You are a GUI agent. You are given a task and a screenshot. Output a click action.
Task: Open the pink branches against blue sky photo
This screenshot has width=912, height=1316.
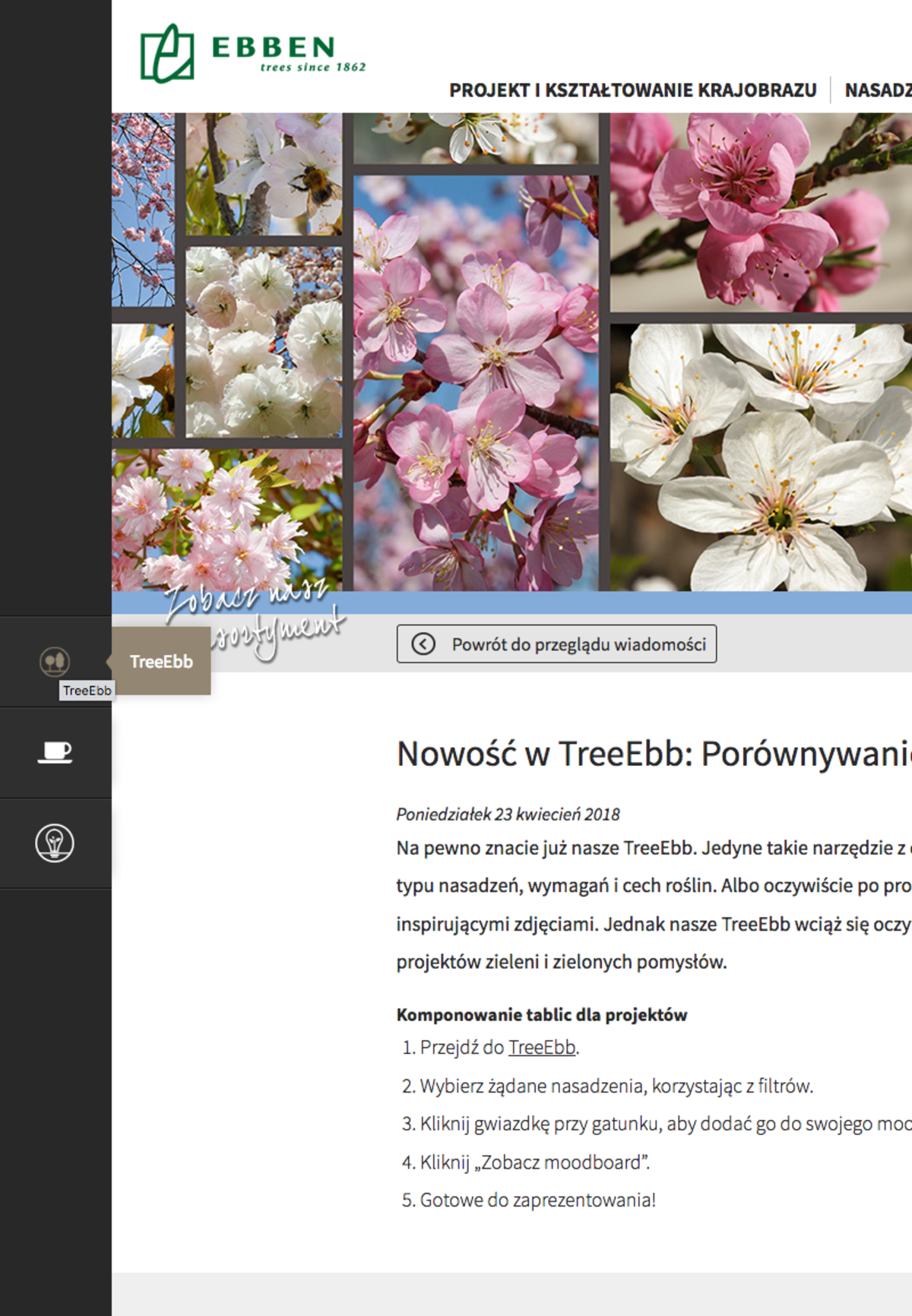(143, 209)
